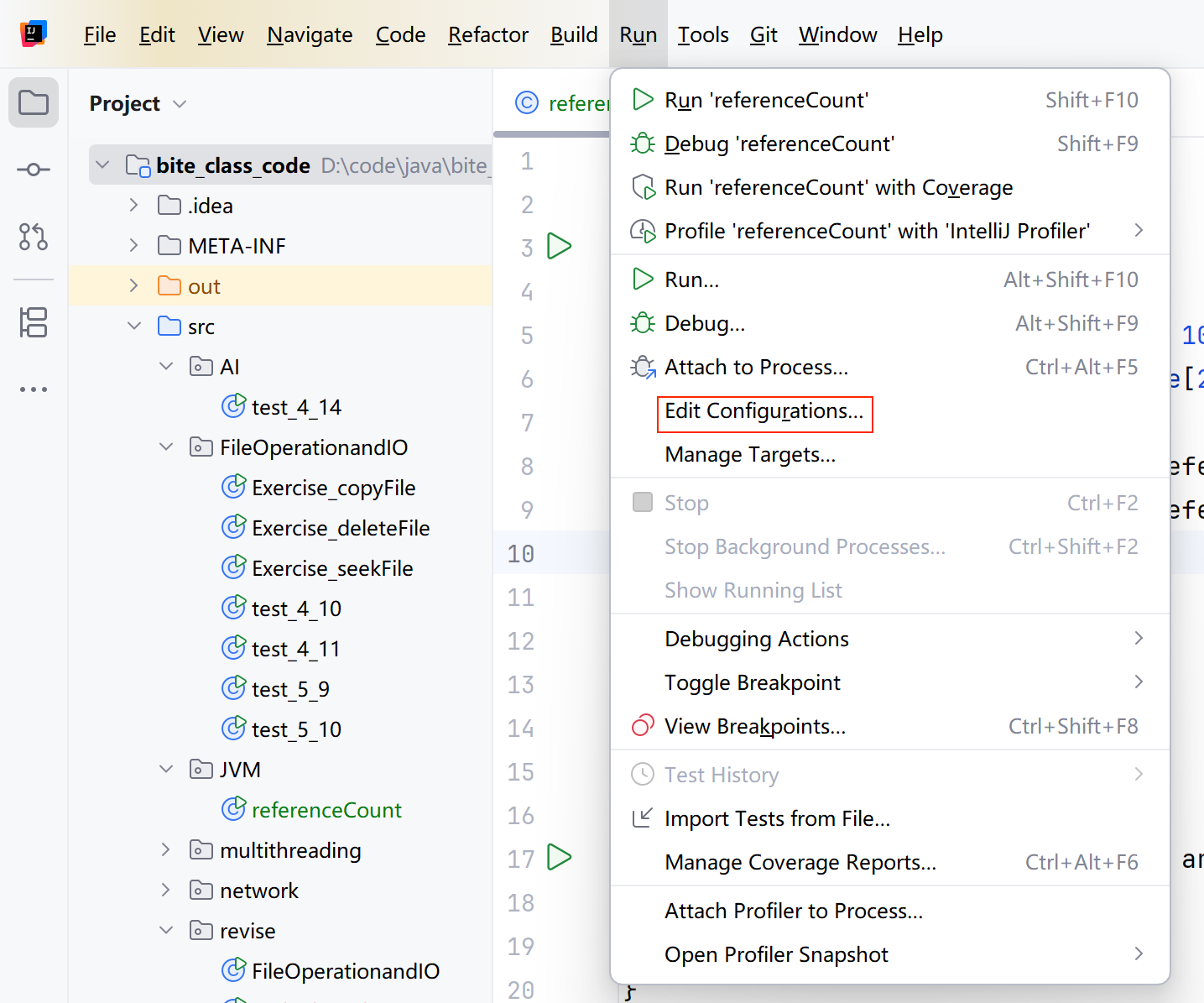Open the Project view dropdown
This screenshot has height=1003, width=1204.
[180, 104]
